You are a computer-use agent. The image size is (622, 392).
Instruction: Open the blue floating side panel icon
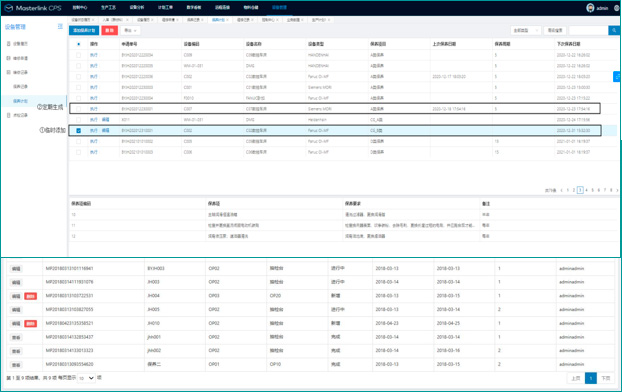click(617, 77)
